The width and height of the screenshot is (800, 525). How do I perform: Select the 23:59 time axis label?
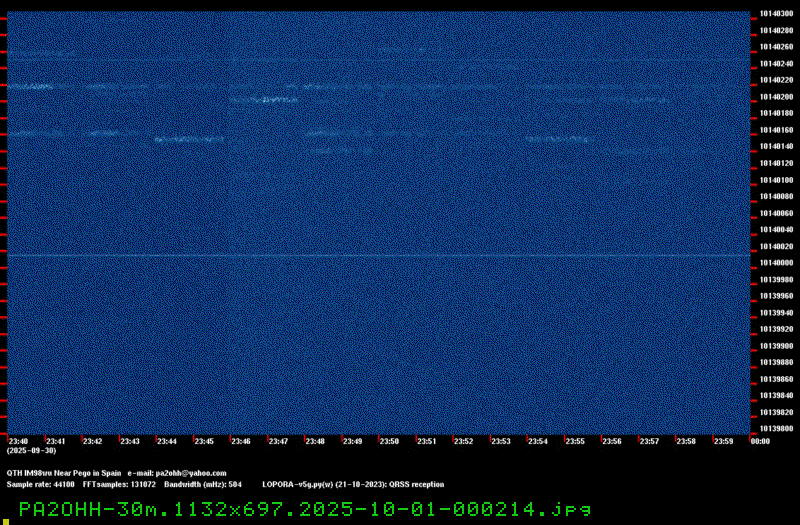pos(723,441)
